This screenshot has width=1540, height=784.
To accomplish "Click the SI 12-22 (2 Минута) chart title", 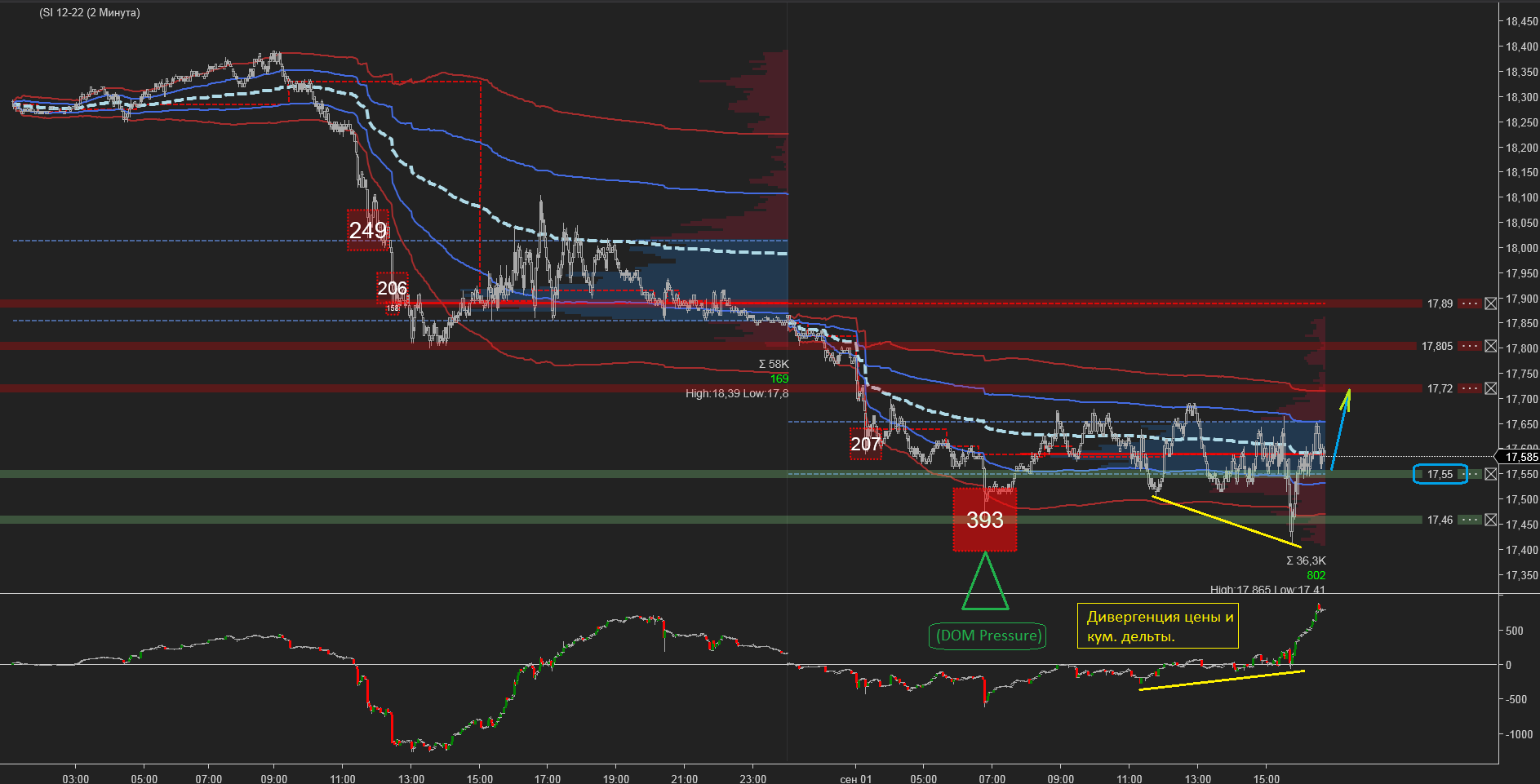I will tap(90, 13).
